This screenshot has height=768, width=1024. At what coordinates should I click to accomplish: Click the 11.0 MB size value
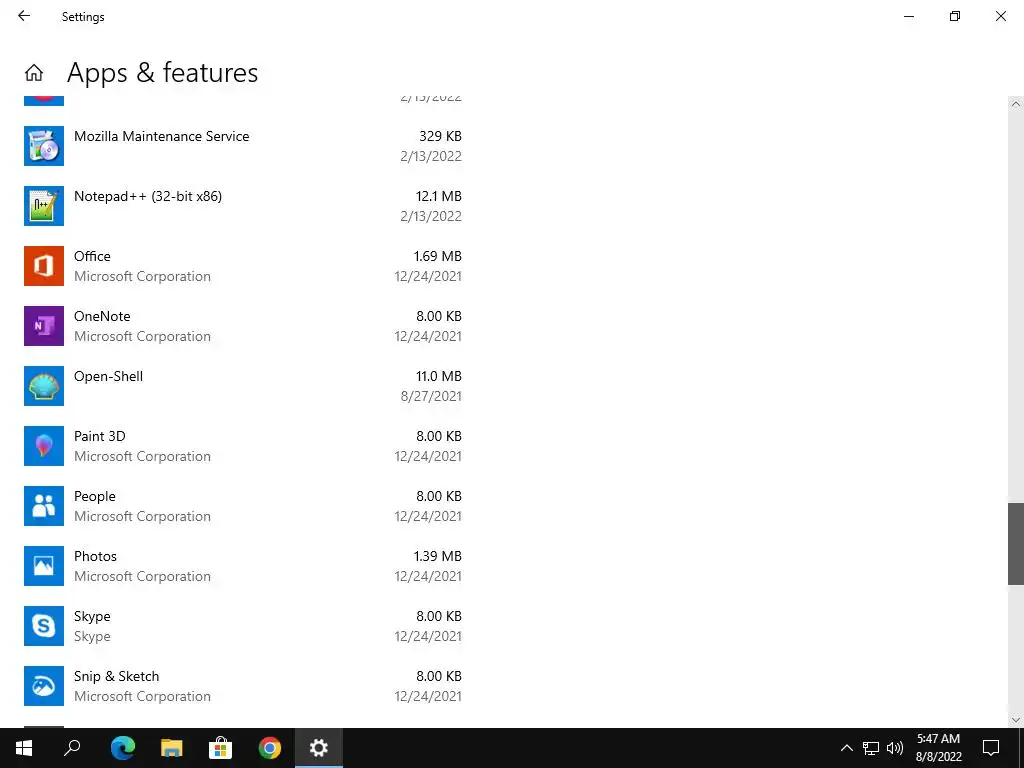point(439,377)
